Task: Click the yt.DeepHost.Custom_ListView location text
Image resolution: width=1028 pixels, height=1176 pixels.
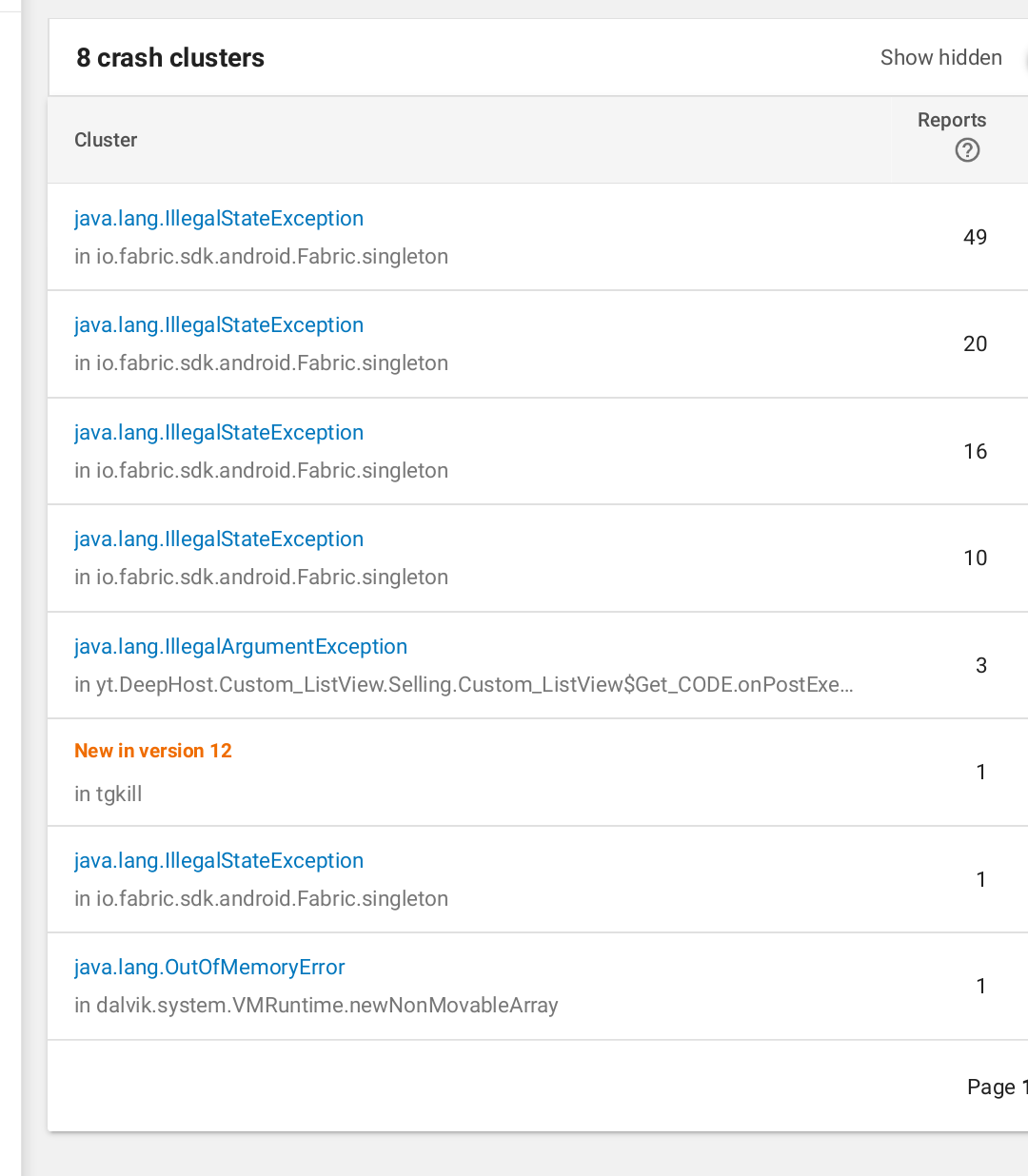Action: coord(464,685)
